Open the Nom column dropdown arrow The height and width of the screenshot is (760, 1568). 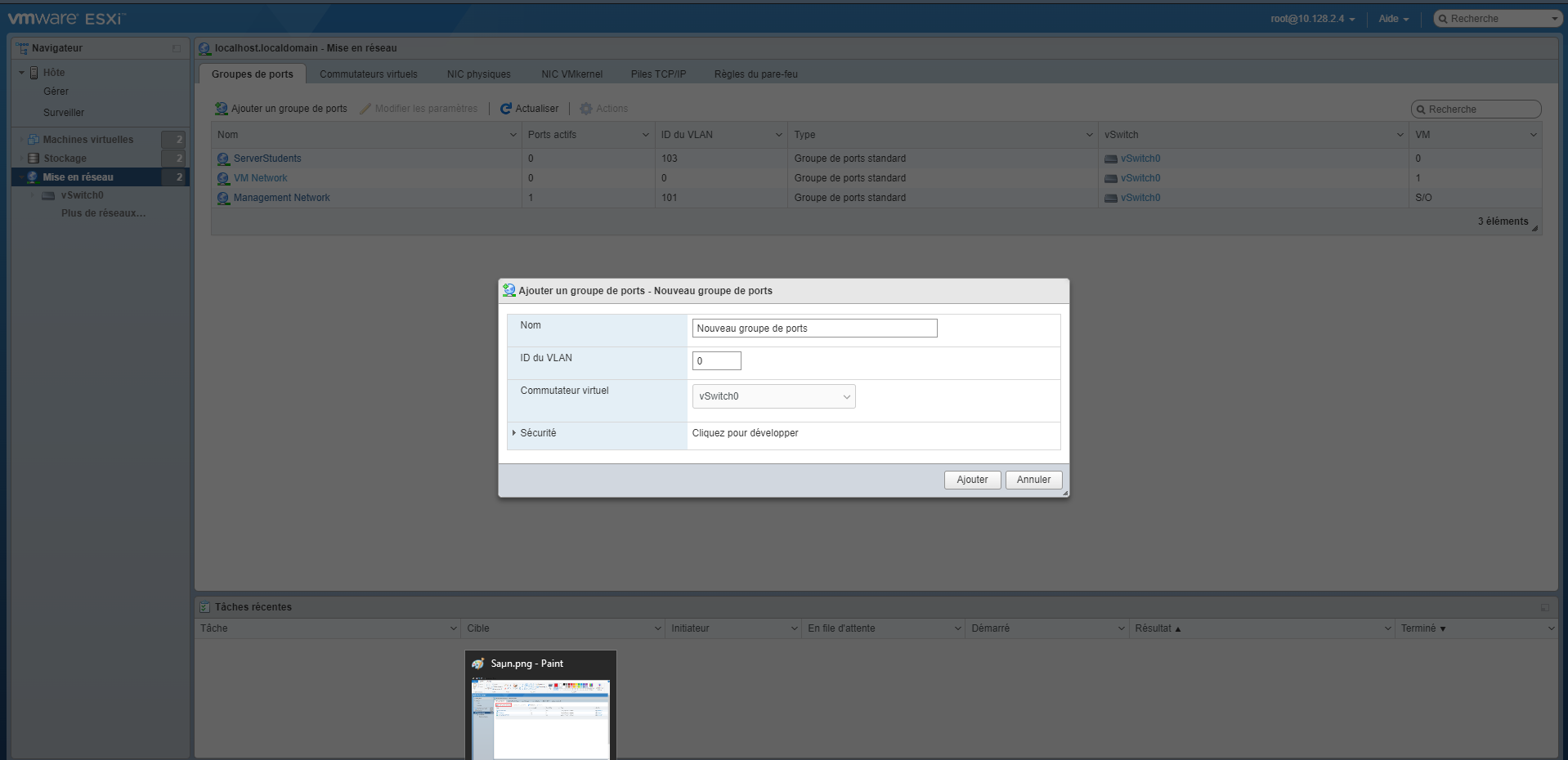[513, 135]
